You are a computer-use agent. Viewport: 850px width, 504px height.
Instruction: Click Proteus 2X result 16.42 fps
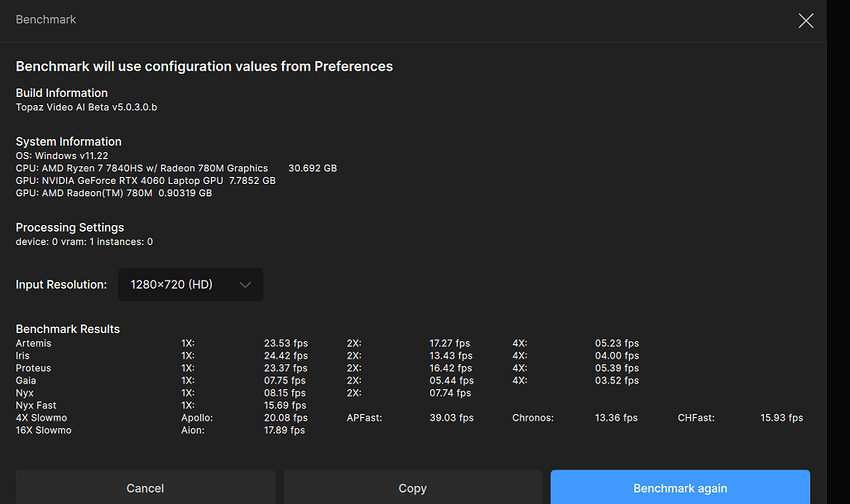click(450, 368)
